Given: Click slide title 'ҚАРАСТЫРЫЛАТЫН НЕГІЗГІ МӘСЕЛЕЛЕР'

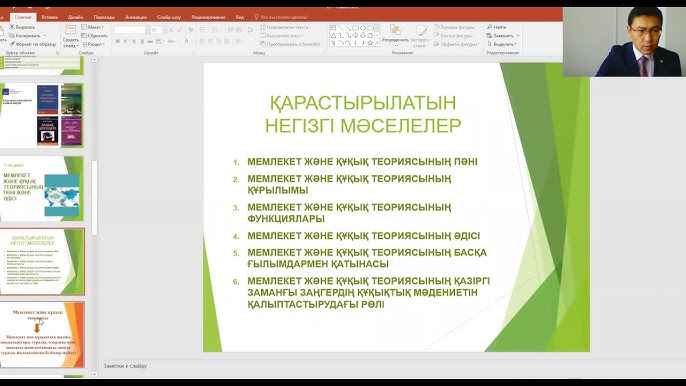Looking at the screenshot, I should click(x=363, y=114).
